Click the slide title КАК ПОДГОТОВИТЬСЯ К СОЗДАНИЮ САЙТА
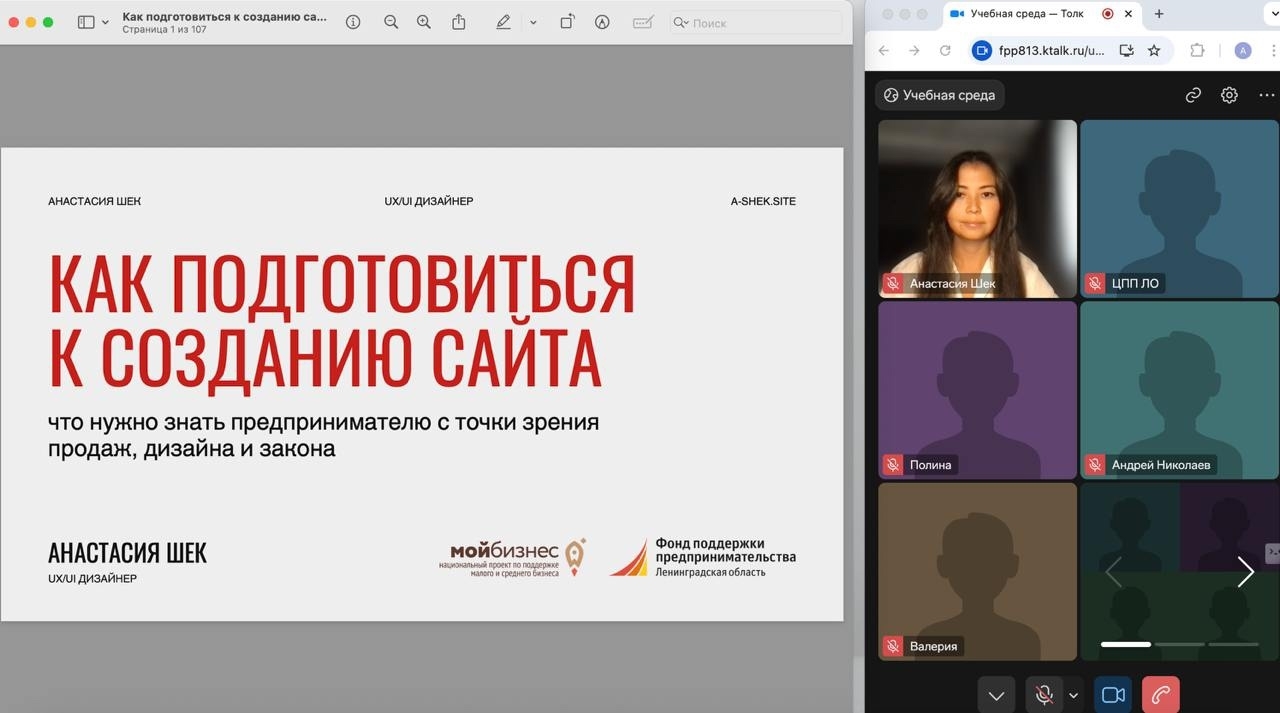Image resolution: width=1280 pixels, height=713 pixels. pyautogui.click(x=342, y=321)
